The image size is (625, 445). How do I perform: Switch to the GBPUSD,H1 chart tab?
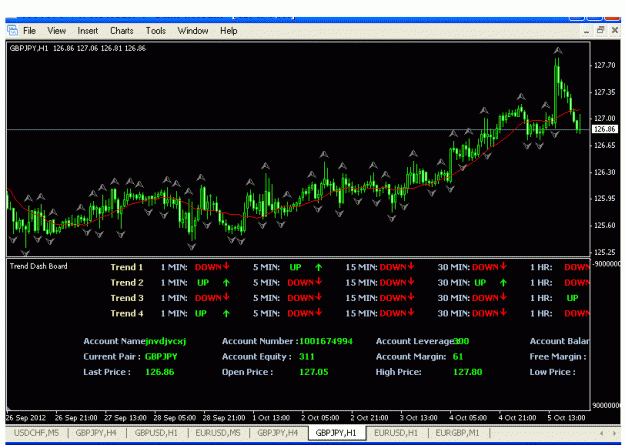[156, 433]
